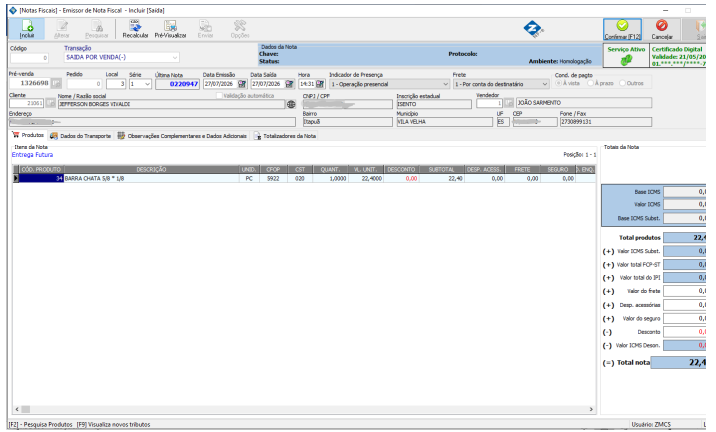Click the Cliente search button
This screenshot has height=432, width=716.
(50, 104)
